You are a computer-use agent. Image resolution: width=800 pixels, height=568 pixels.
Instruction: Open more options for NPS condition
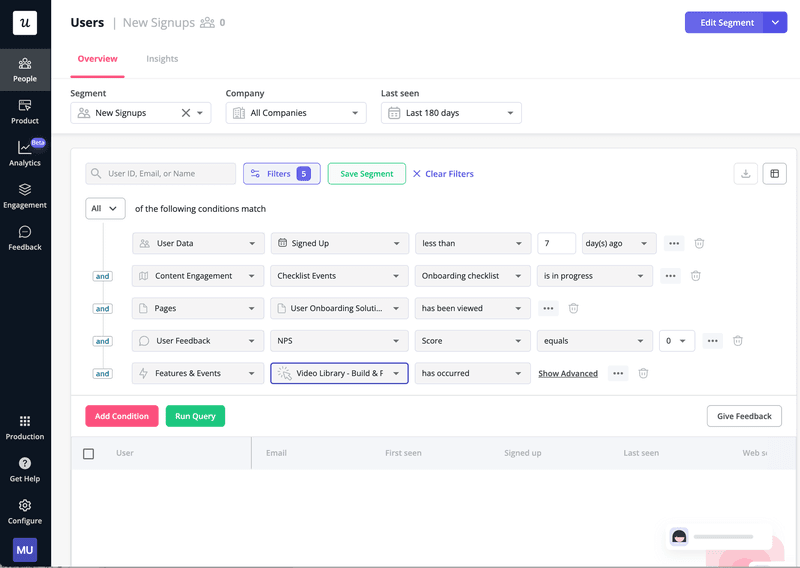point(713,341)
